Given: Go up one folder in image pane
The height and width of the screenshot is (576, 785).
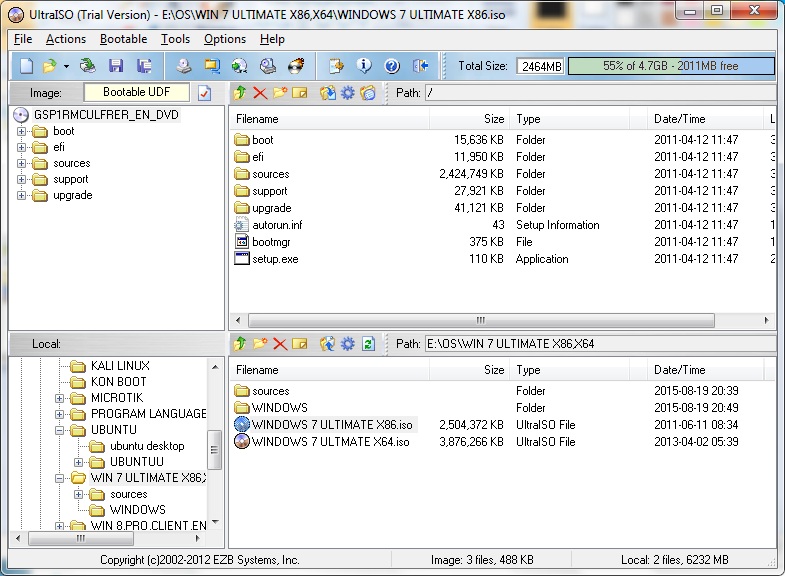Looking at the screenshot, I should [x=240, y=93].
